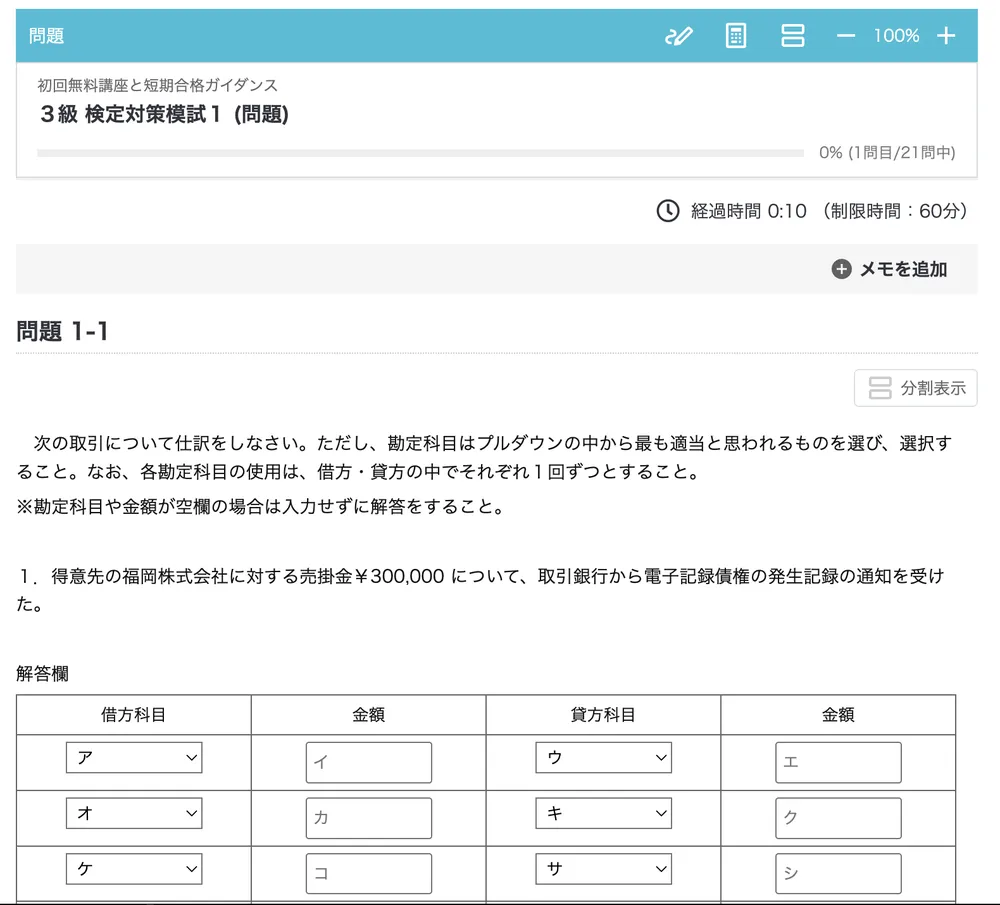Image resolution: width=1000 pixels, height=905 pixels.
Task: Focus the エ amount input field
Action: tap(838, 762)
